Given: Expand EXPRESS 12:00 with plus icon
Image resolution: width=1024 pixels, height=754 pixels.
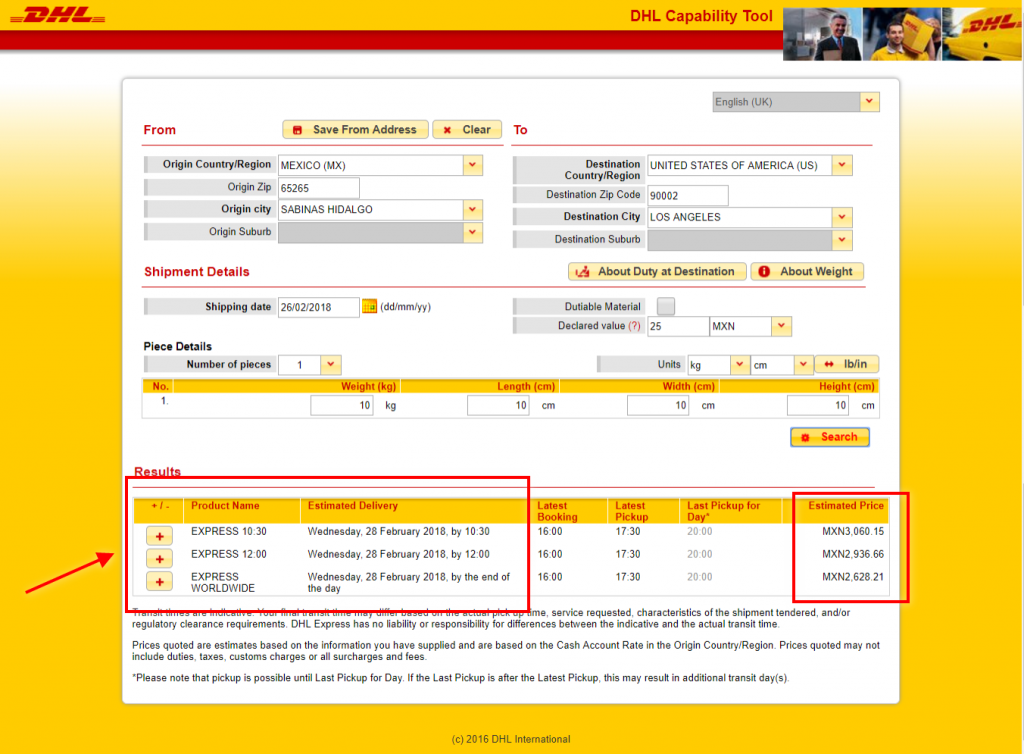Looking at the screenshot, I should [x=159, y=559].
